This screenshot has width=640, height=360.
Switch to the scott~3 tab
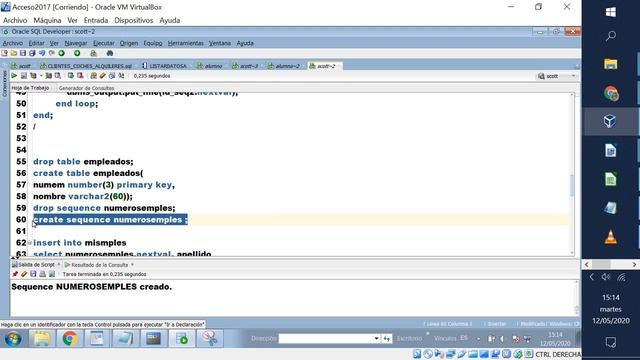tap(245, 66)
